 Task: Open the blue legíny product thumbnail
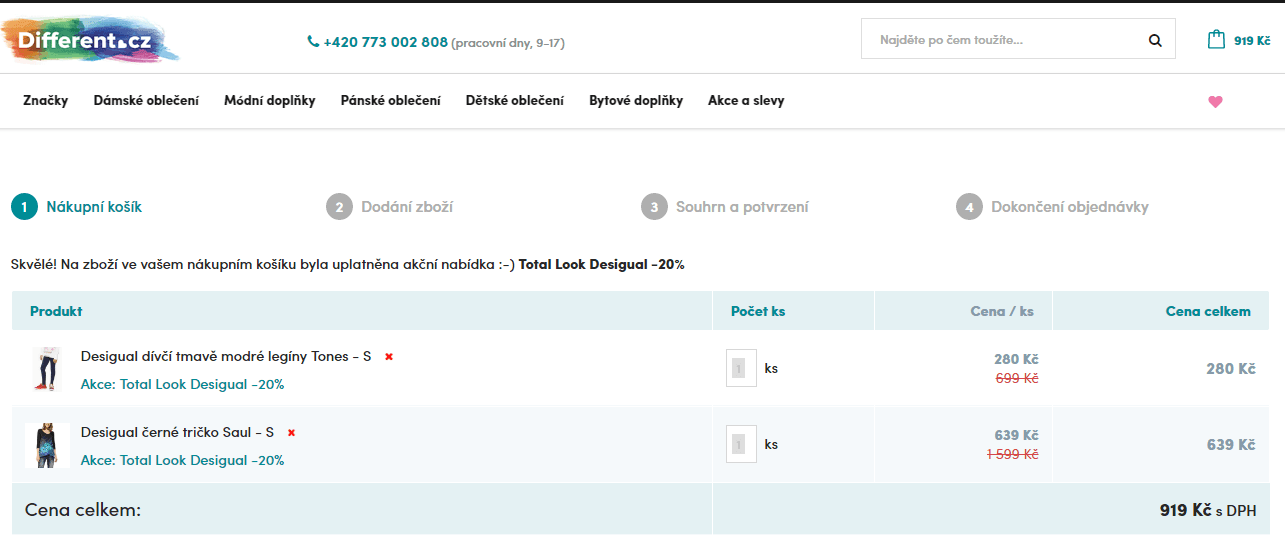(47, 369)
